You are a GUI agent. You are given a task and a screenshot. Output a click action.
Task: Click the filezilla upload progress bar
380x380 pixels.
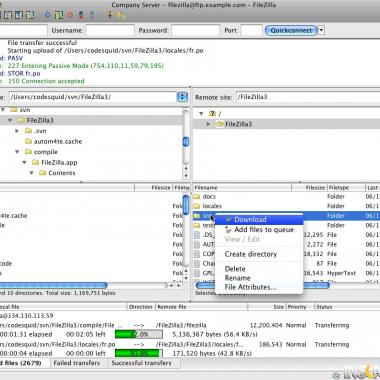click(x=139, y=334)
